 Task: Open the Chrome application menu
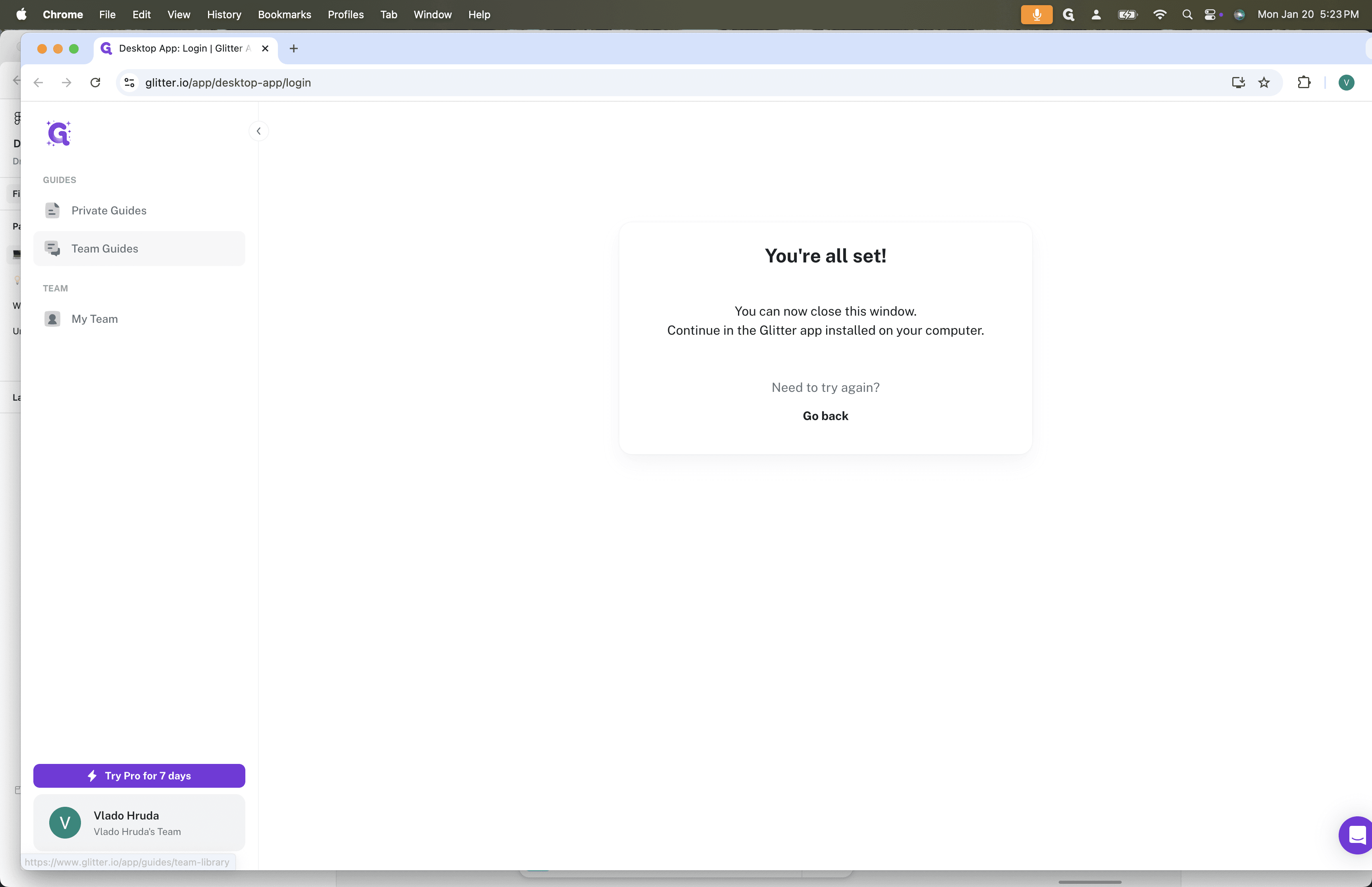point(63,14)
